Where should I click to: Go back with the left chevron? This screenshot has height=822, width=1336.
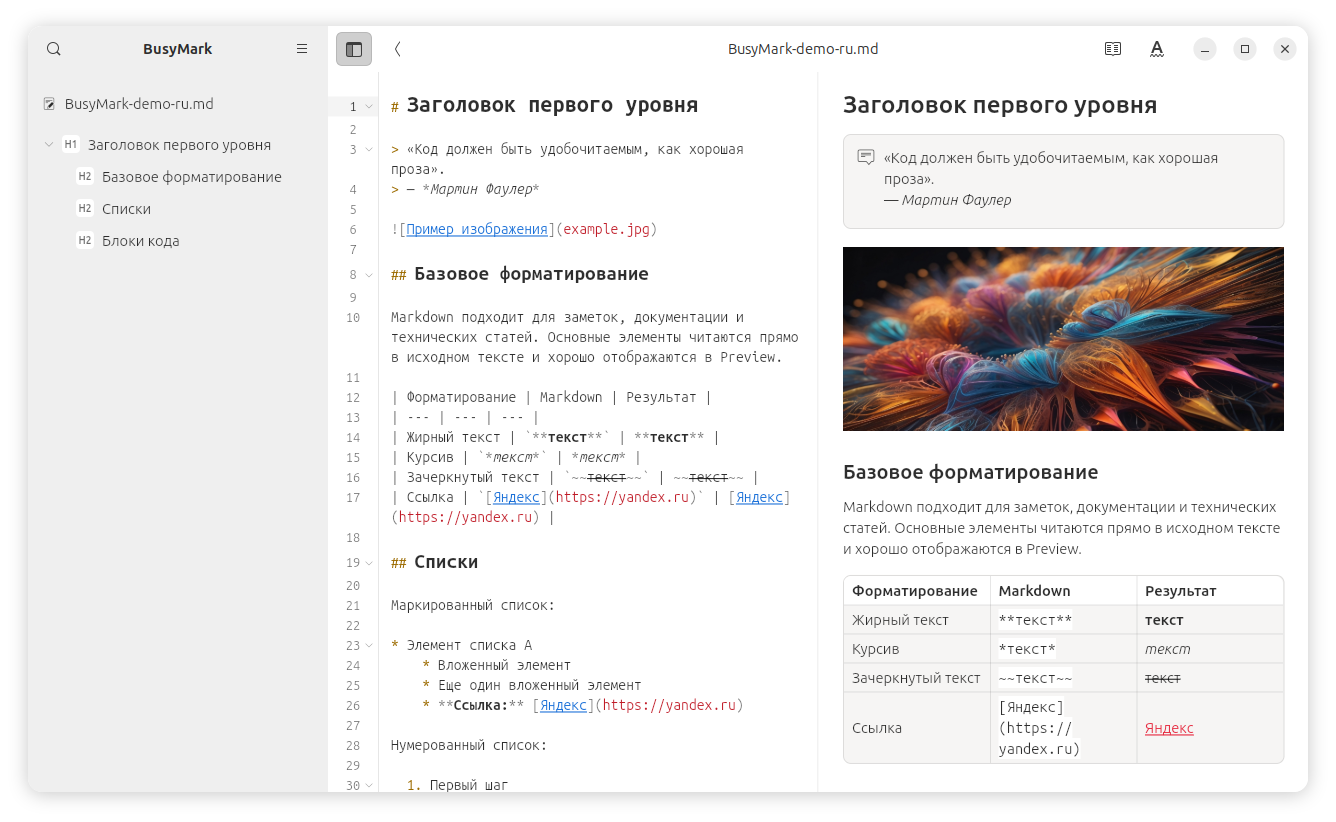(397, 49)
